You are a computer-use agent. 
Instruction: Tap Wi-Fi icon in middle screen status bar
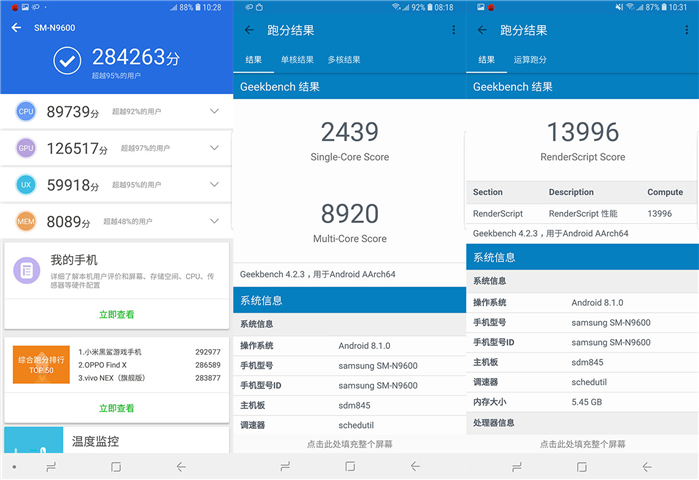coord(395,7)
